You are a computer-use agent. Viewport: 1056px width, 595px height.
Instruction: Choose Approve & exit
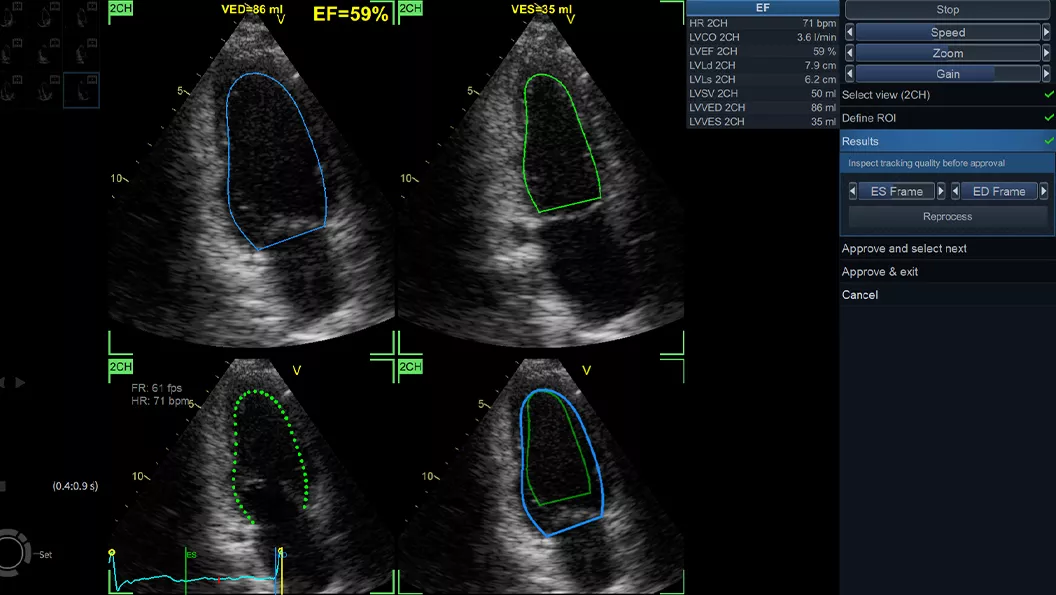click(947, 272)
